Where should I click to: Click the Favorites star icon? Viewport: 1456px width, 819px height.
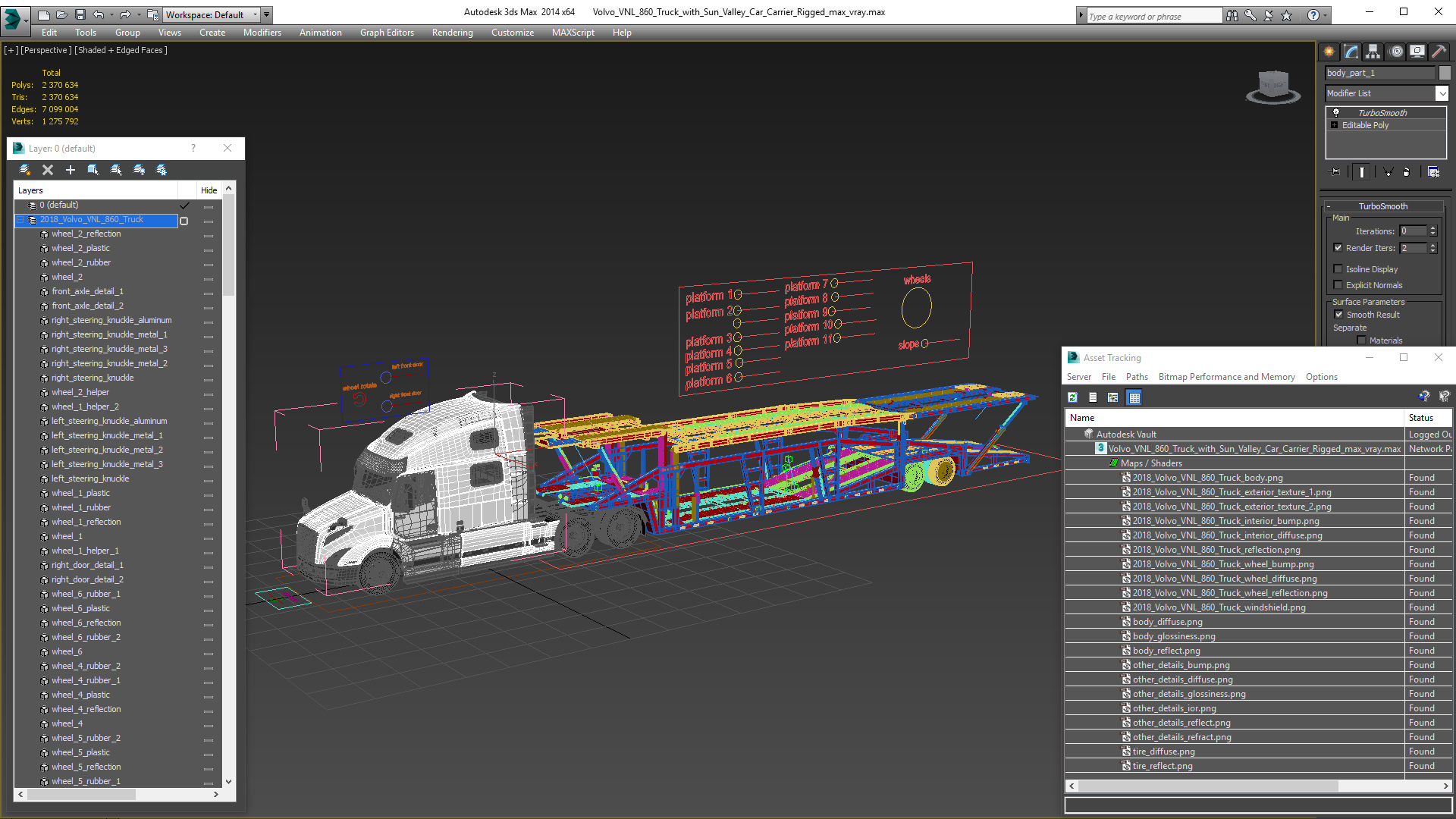1287,15
